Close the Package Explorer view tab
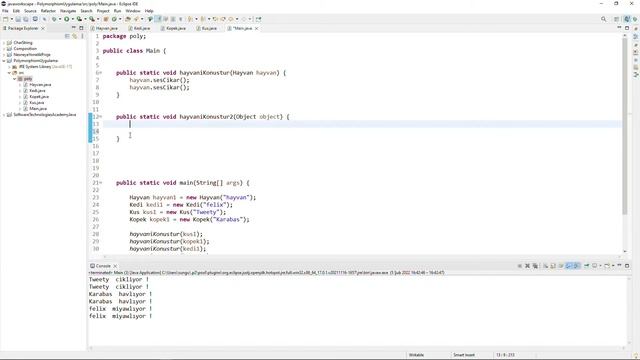 [43, 28]
